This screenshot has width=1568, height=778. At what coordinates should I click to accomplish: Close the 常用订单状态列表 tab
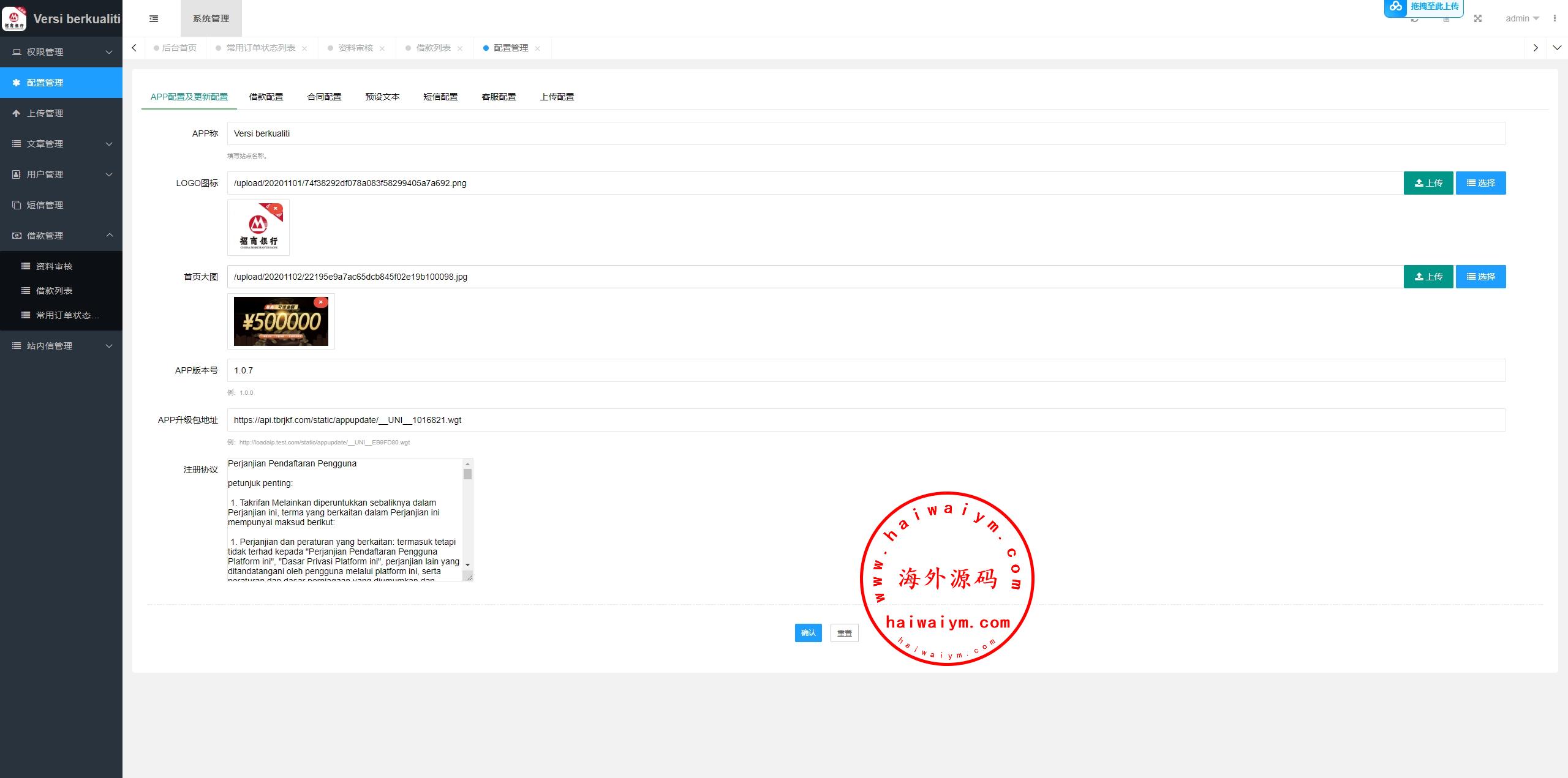[304, 48]
